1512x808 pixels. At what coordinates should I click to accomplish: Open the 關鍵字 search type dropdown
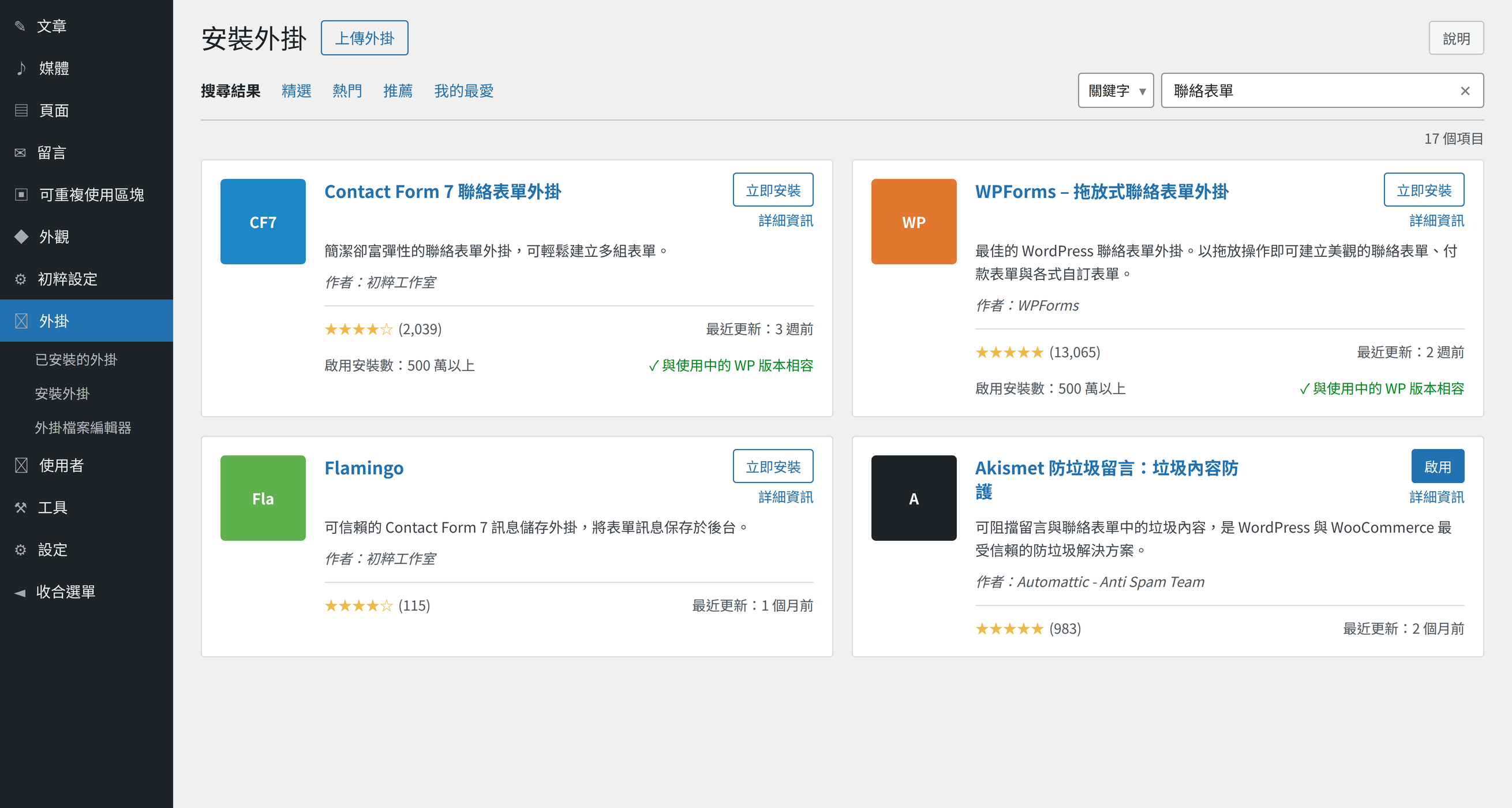[x=1116, y=91]
